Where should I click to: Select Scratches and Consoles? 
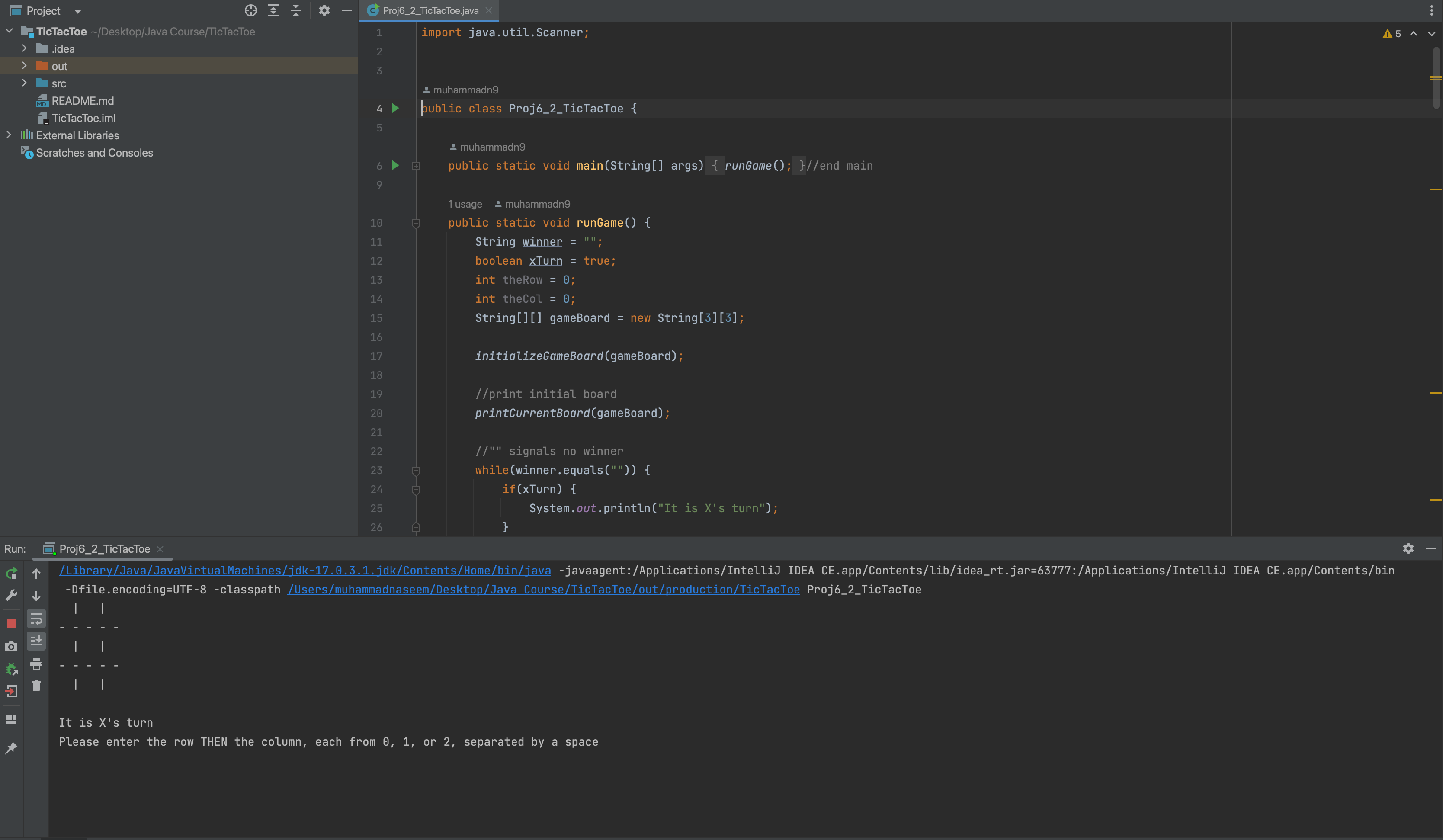pos(94,153)
